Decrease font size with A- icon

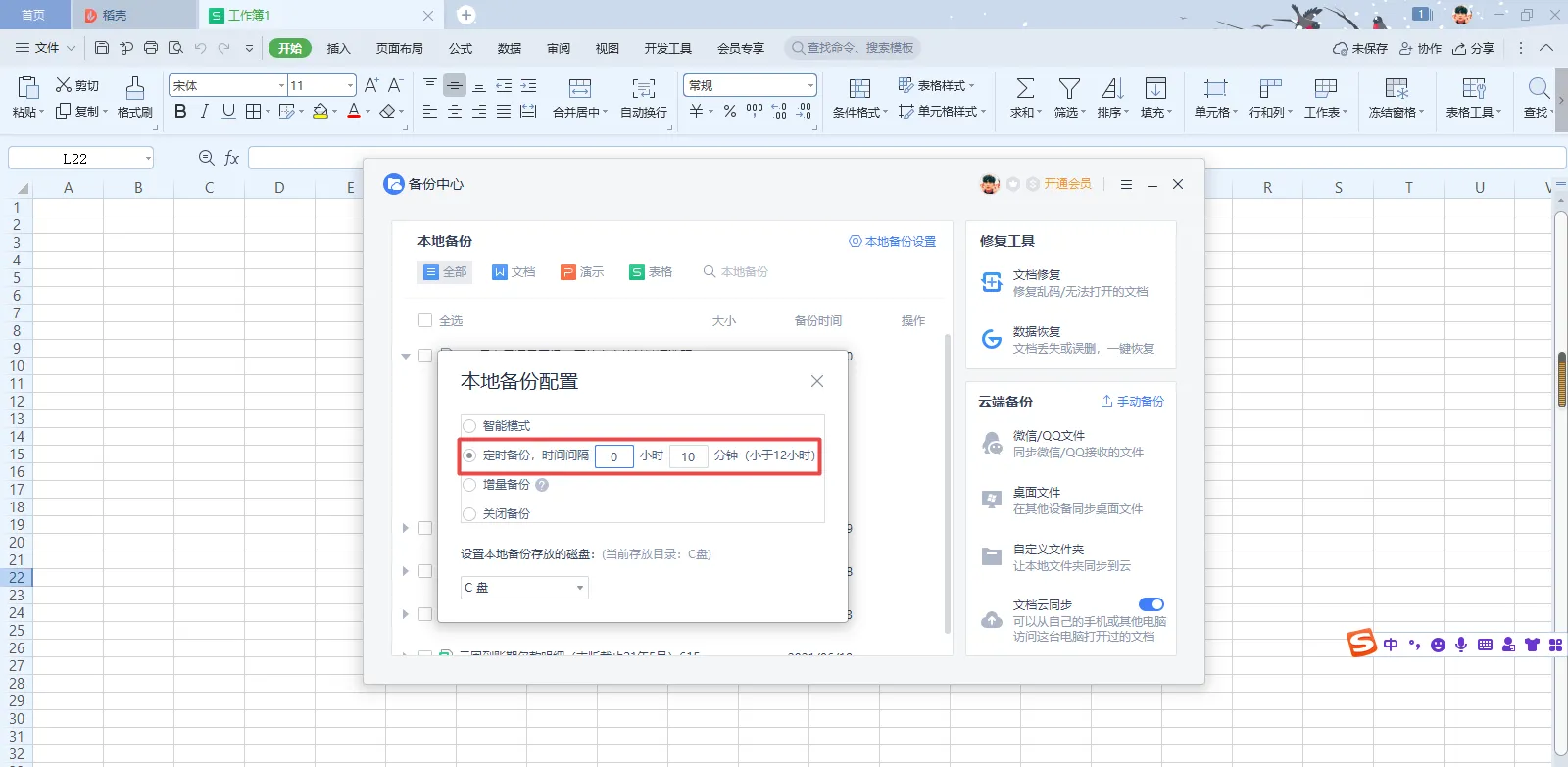coord(395,85)
